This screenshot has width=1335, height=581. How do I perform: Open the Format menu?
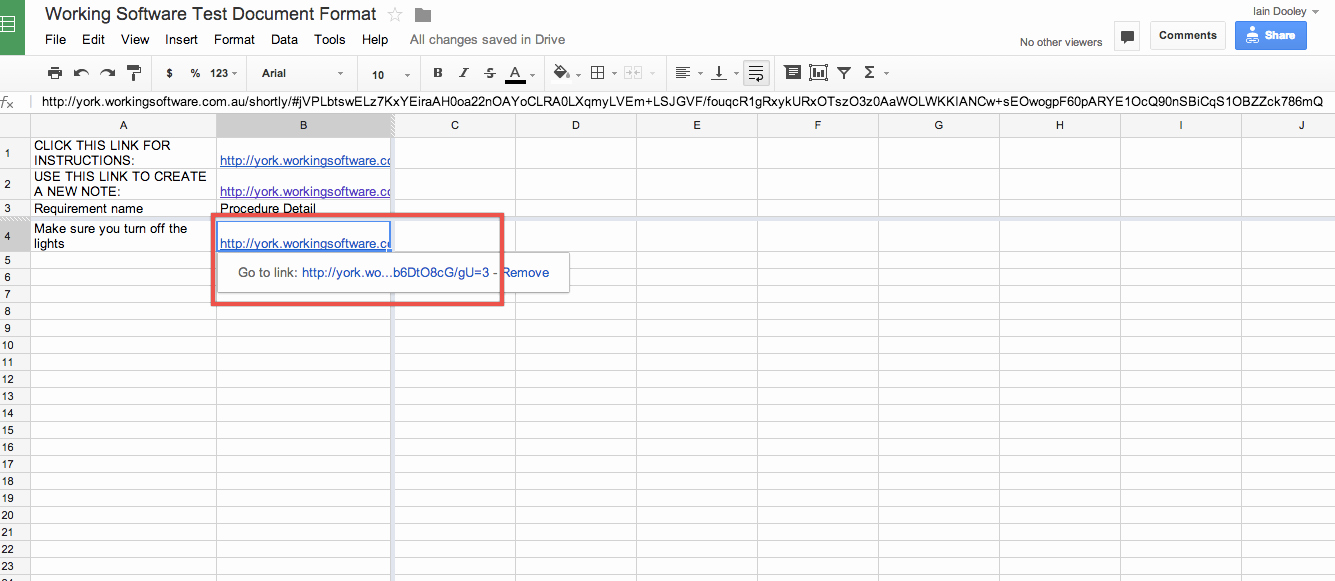pyautogui.click(x=234, y=40)
